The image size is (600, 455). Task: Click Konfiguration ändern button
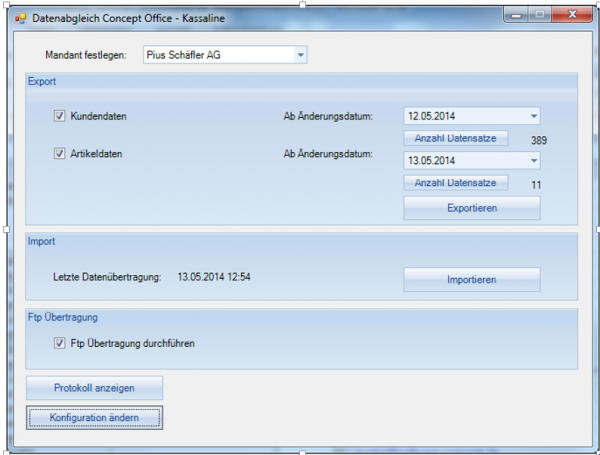[94, 417]
